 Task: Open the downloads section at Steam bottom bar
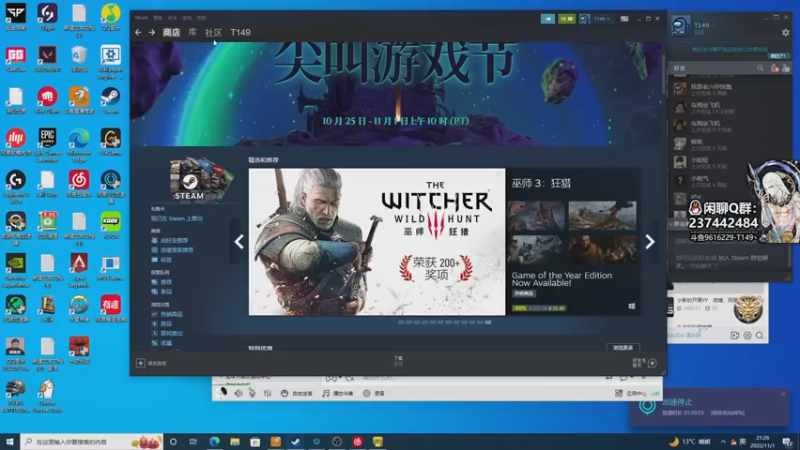(398, 361)
